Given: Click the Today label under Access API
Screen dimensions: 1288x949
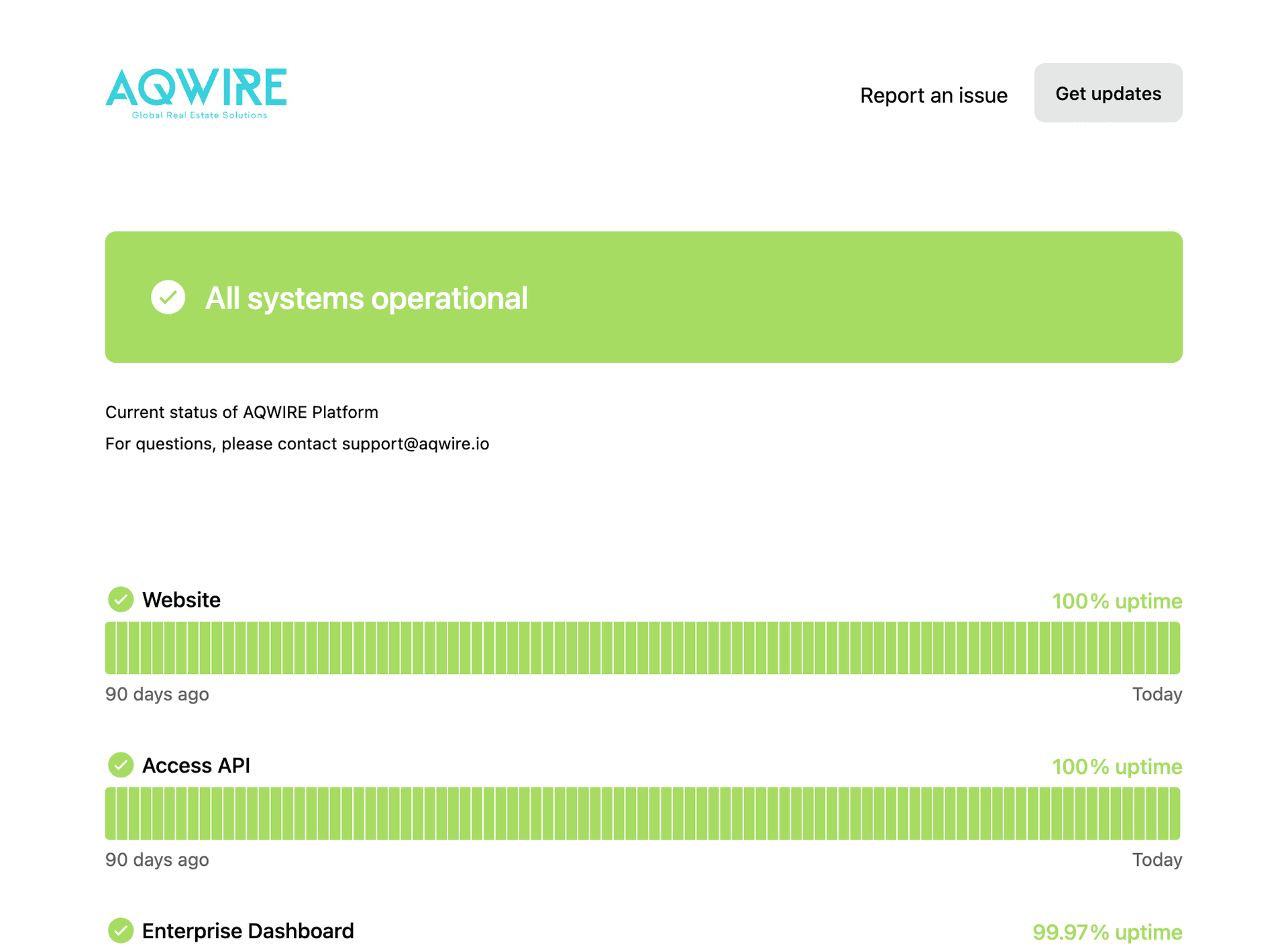Looking at the screenshot, I should click(x=1157, y=860).
